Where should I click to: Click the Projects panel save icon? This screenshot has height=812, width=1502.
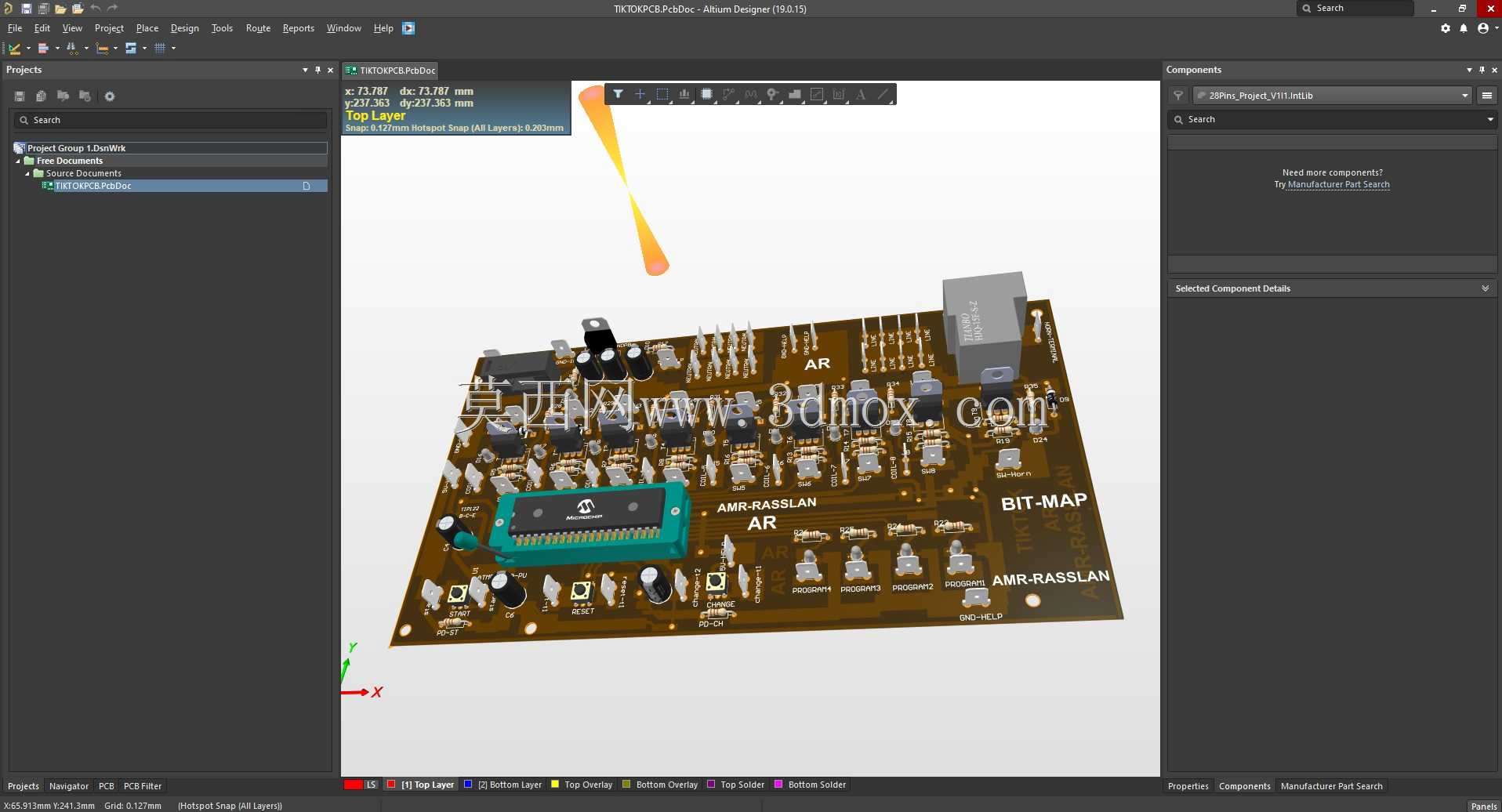tap(20, 96)
